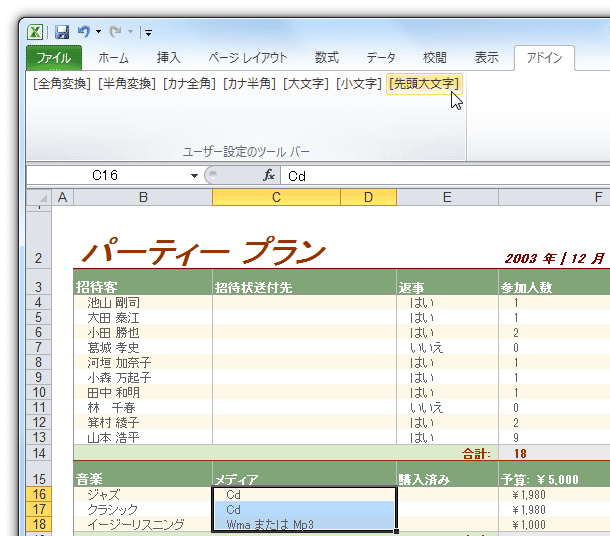Select the cell with 河垣 加奈子
This screenshot has height=536, width=610.
(143, 362)
